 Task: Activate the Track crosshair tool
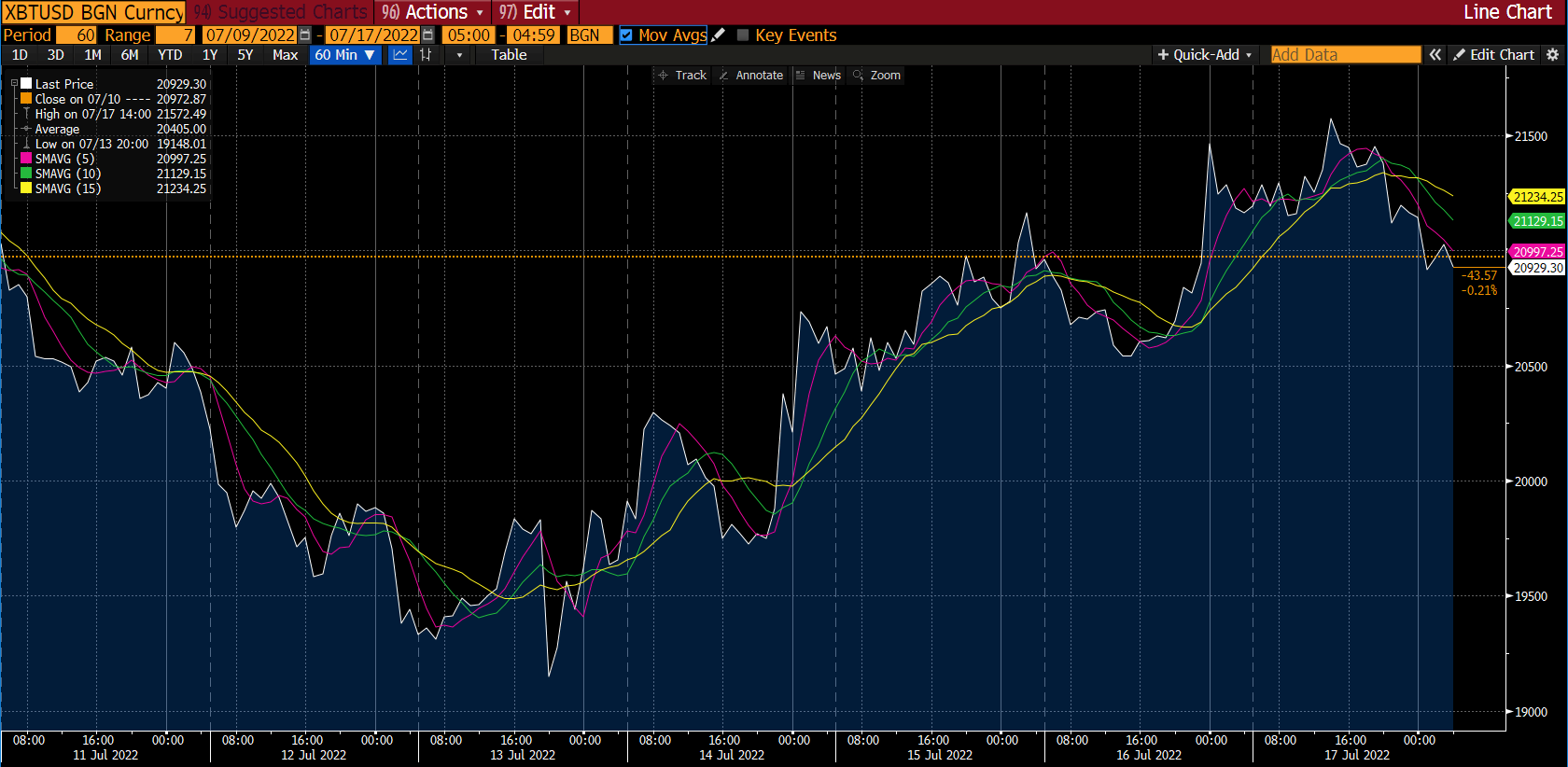pos(682,76)
